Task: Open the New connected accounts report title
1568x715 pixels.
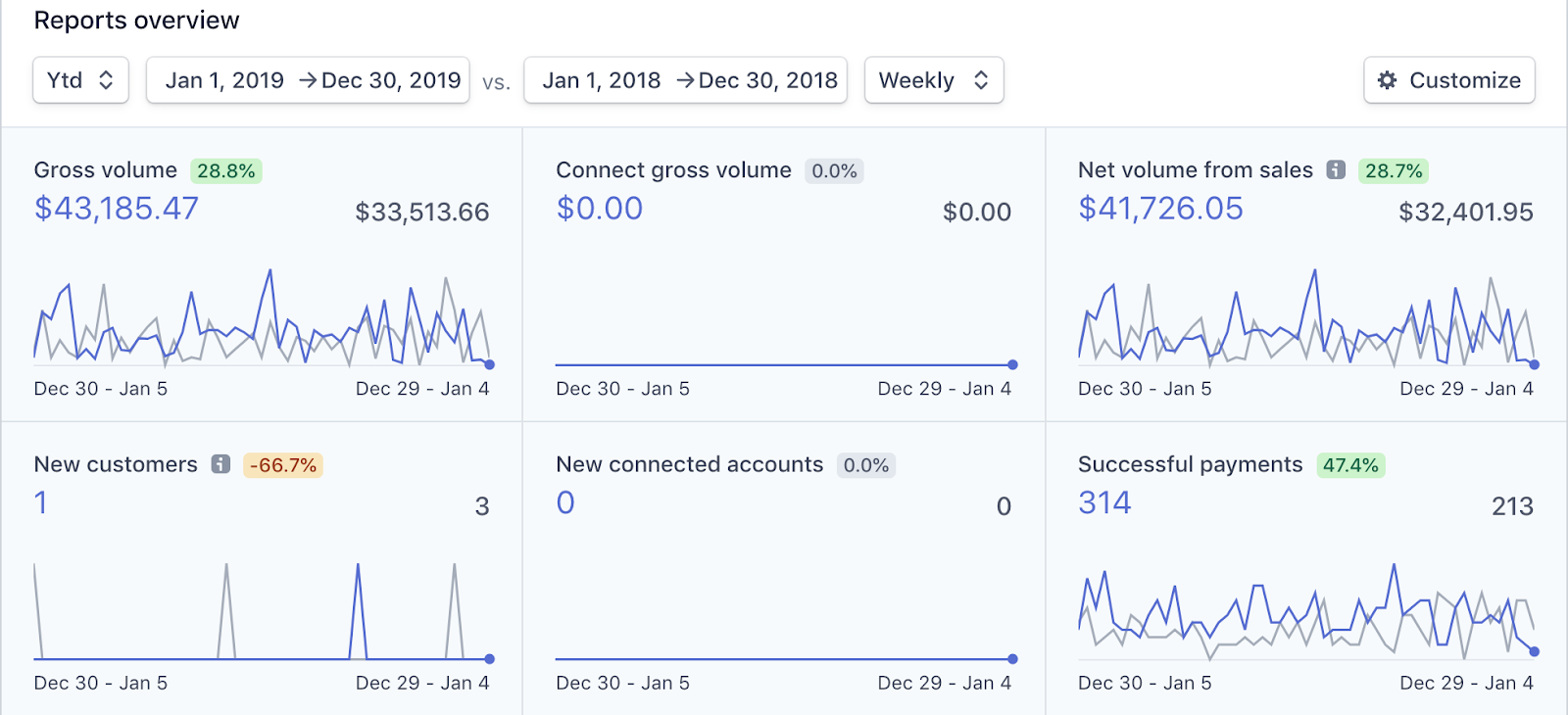Action: (x=690, y=464)
